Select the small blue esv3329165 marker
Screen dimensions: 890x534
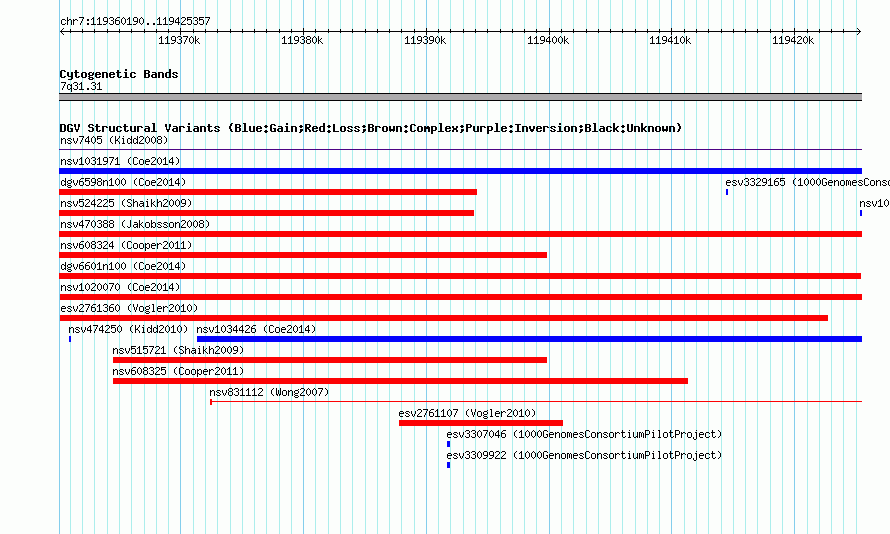[x=727, y=192]
